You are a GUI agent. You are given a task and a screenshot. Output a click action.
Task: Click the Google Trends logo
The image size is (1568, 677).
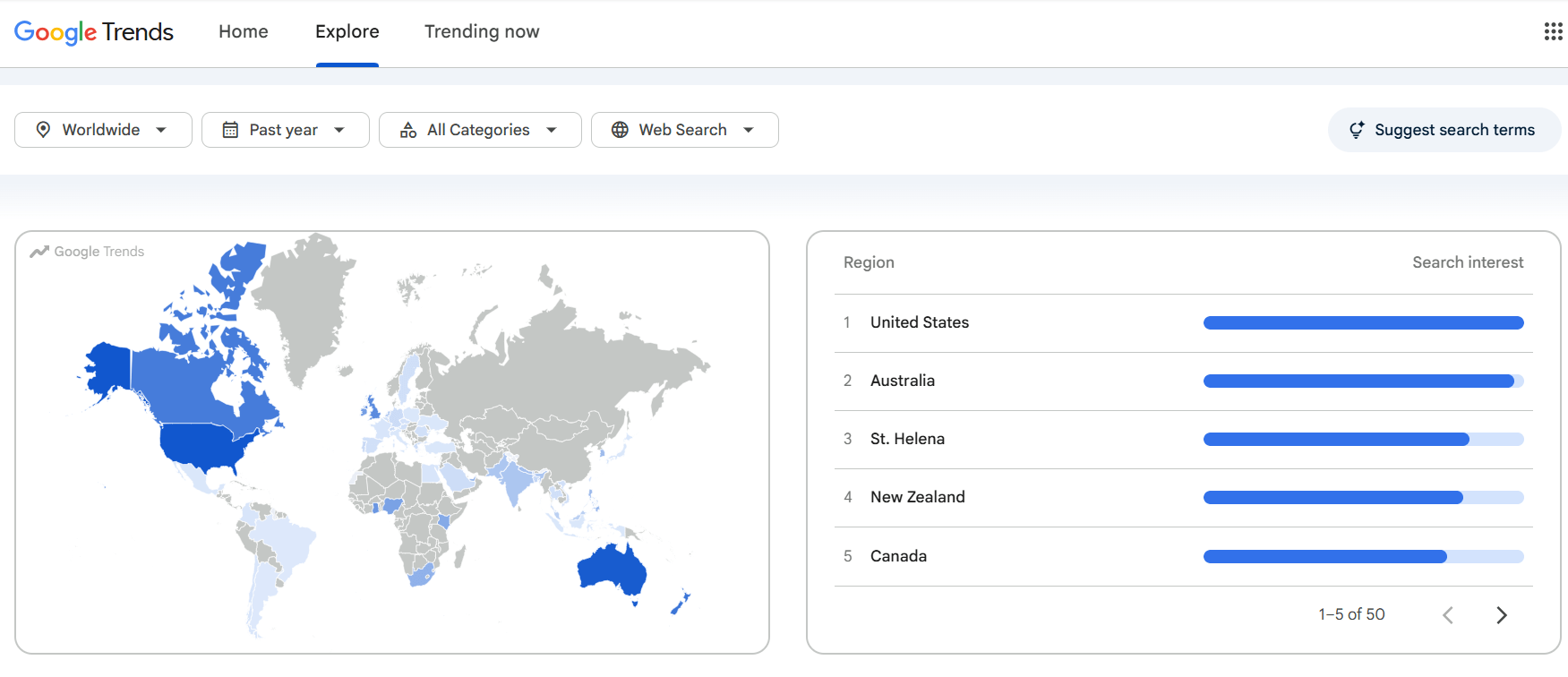(94, 32)
